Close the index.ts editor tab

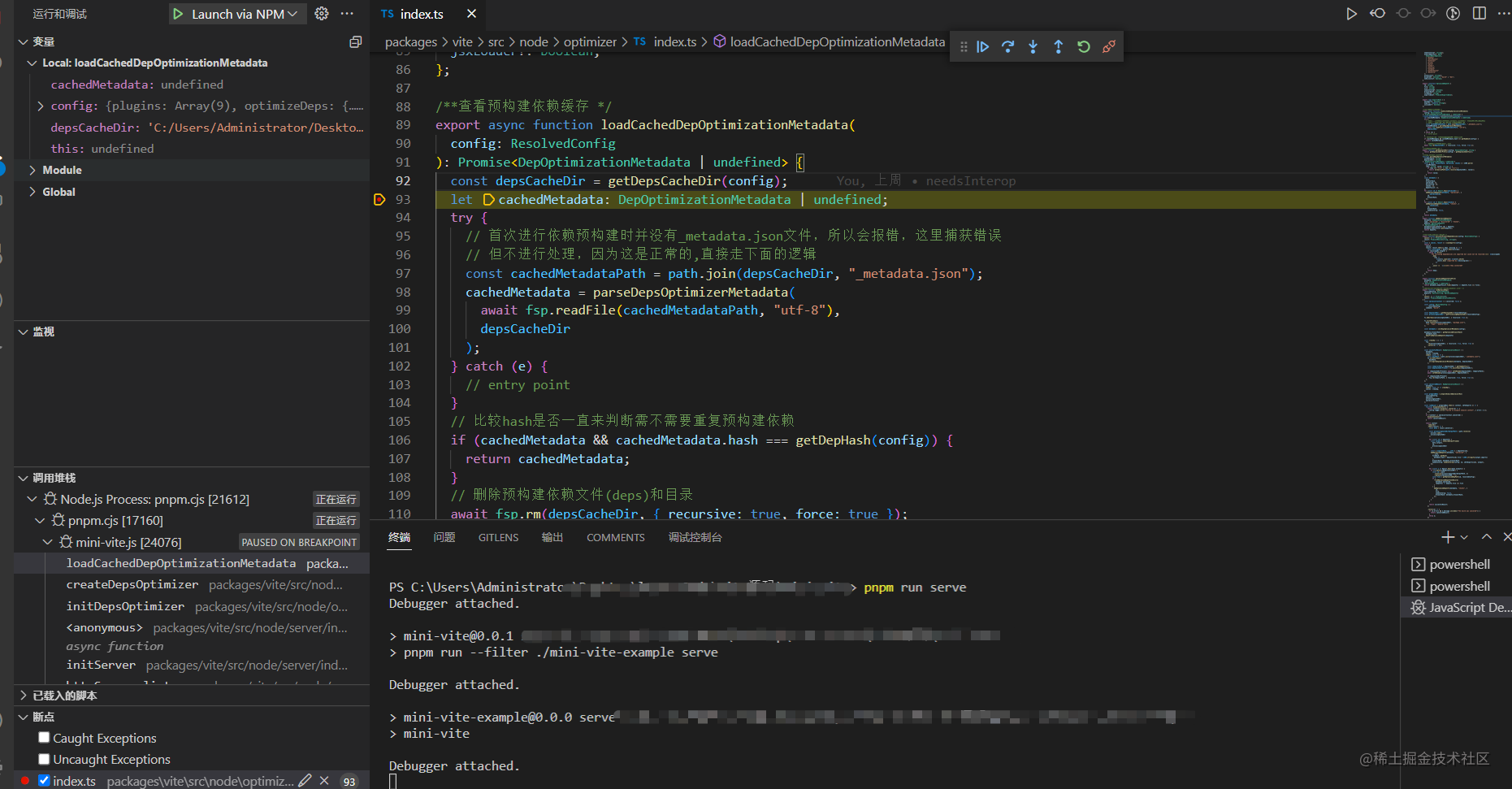click(x=471, y=14)
